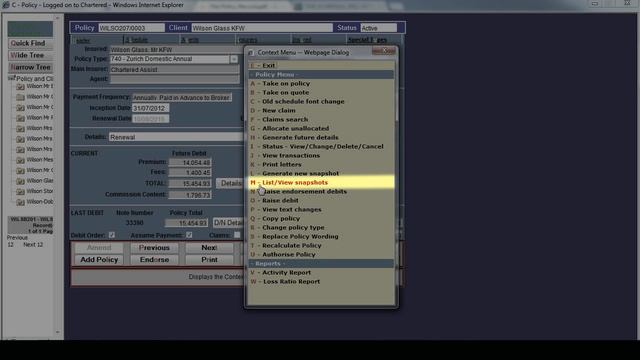Click the Add Policy button
The width and height of the screenshot is (640, 360).
[99, 260]
